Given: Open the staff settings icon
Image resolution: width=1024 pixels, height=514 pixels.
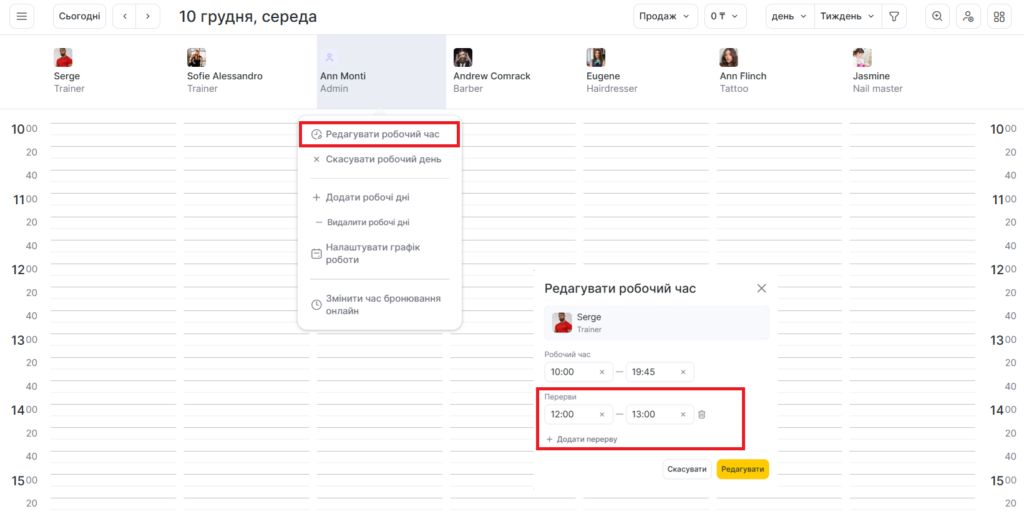Looking at the screenshot, I should pyautogui.click(x=967, y=16).
